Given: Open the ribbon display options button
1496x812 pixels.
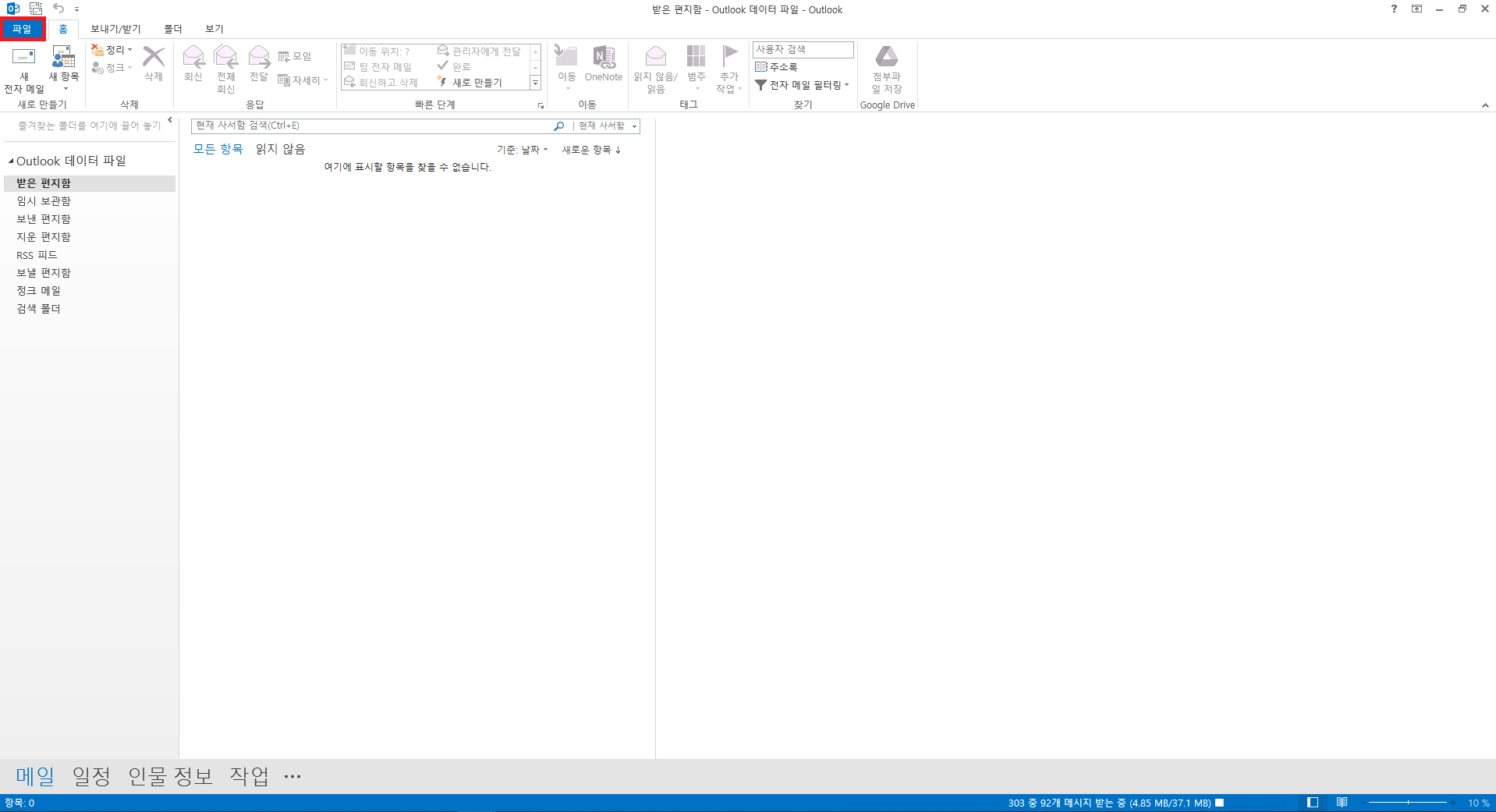Looking at the screenshot, I should tap(1416, 9).
